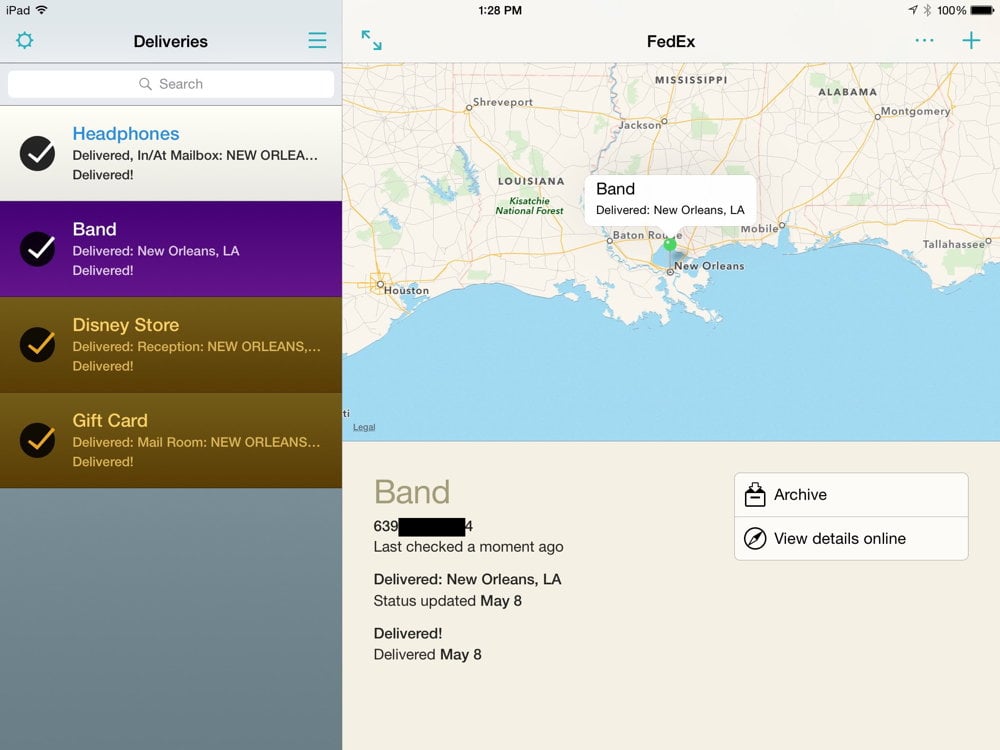Tap the large Band heading in details
1000x750 pixels.
[412, 492]
